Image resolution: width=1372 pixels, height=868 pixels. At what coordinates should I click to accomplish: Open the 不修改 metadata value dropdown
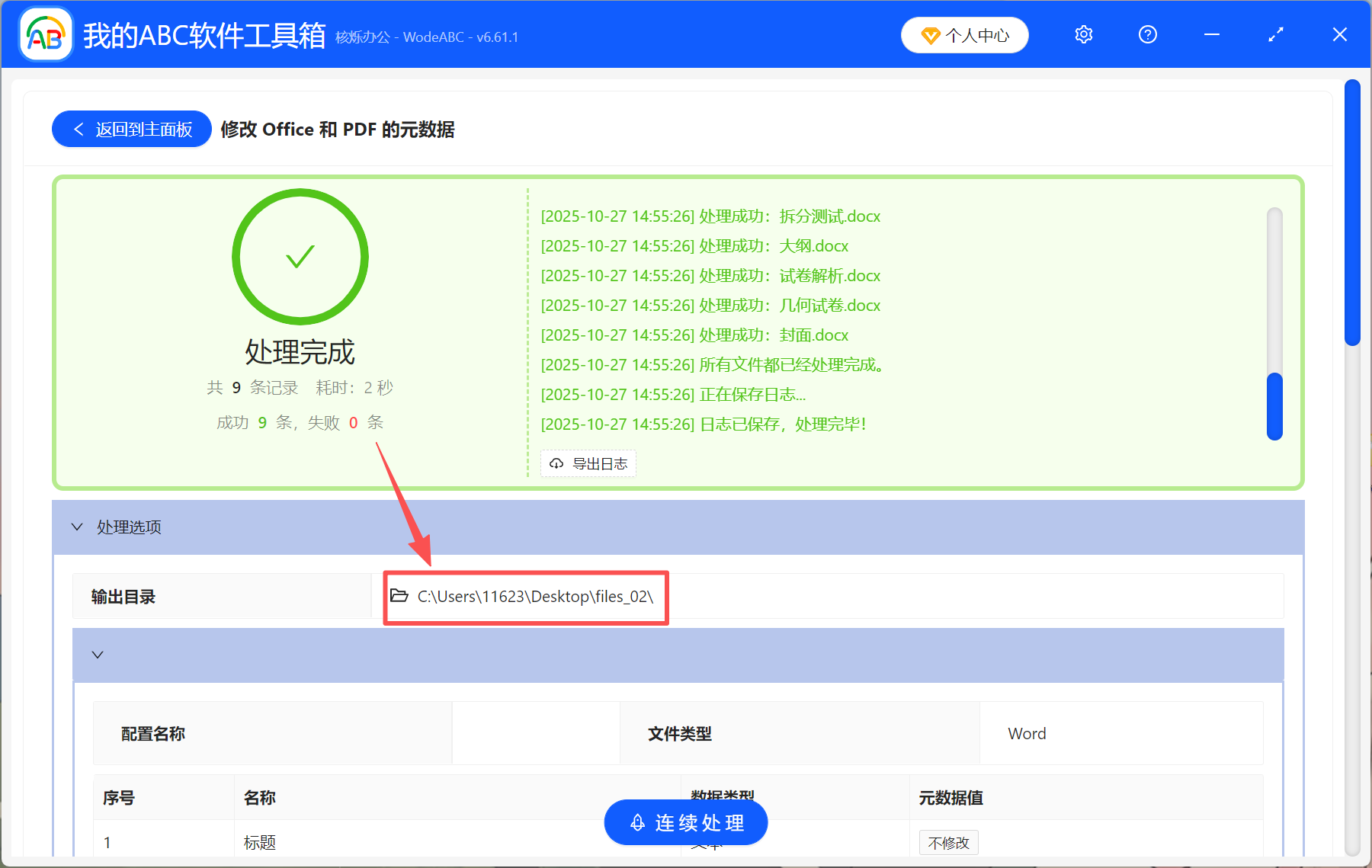[948, 843]
